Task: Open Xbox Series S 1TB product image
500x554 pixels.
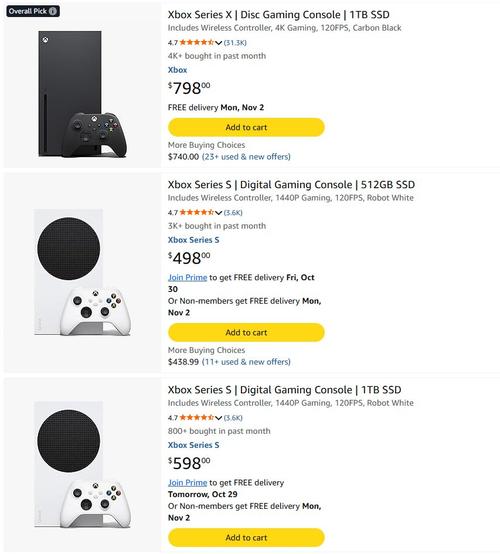Action: click(82, 465)
